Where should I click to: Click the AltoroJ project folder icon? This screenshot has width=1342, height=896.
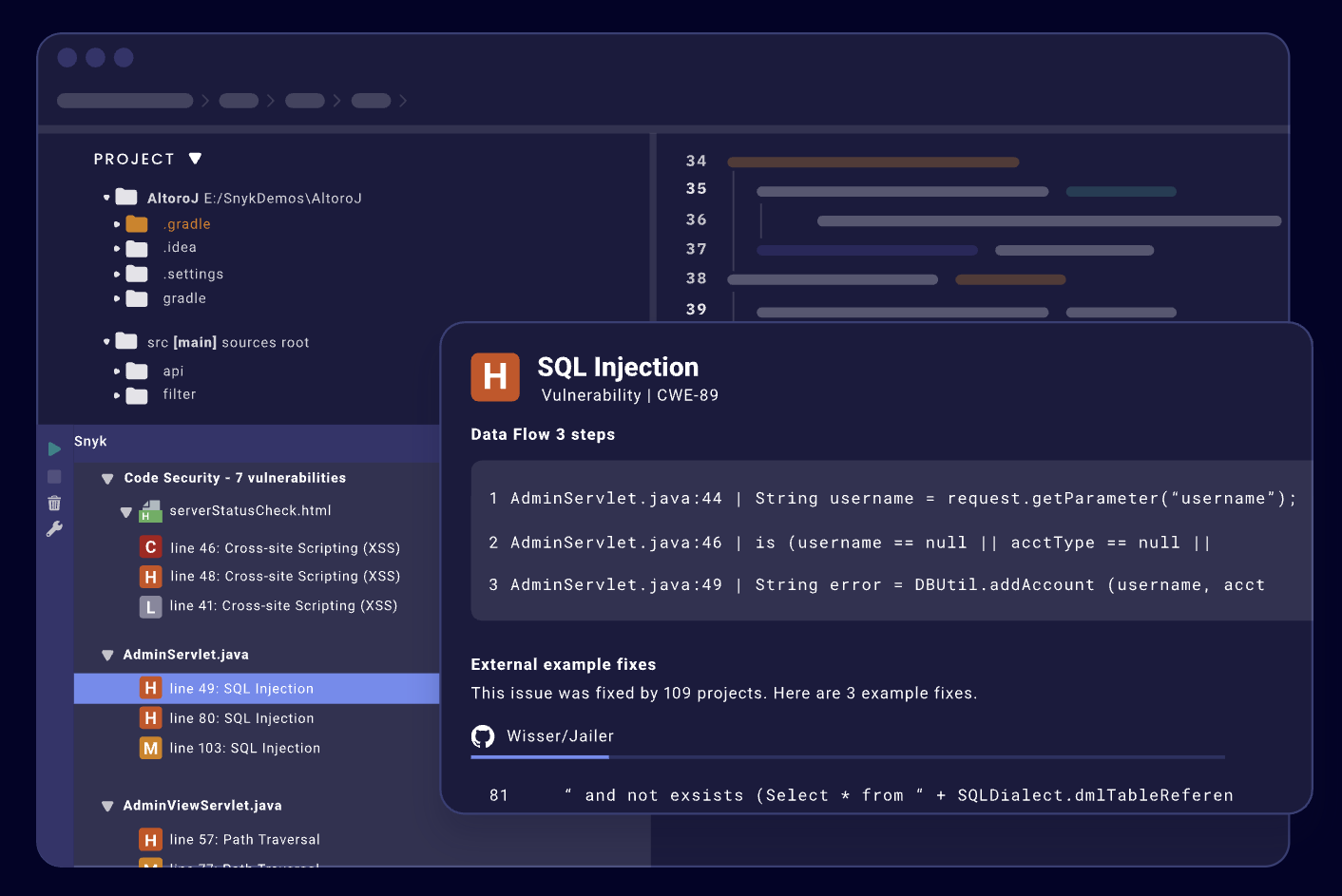pyautogui.click(x=126, y=197)
